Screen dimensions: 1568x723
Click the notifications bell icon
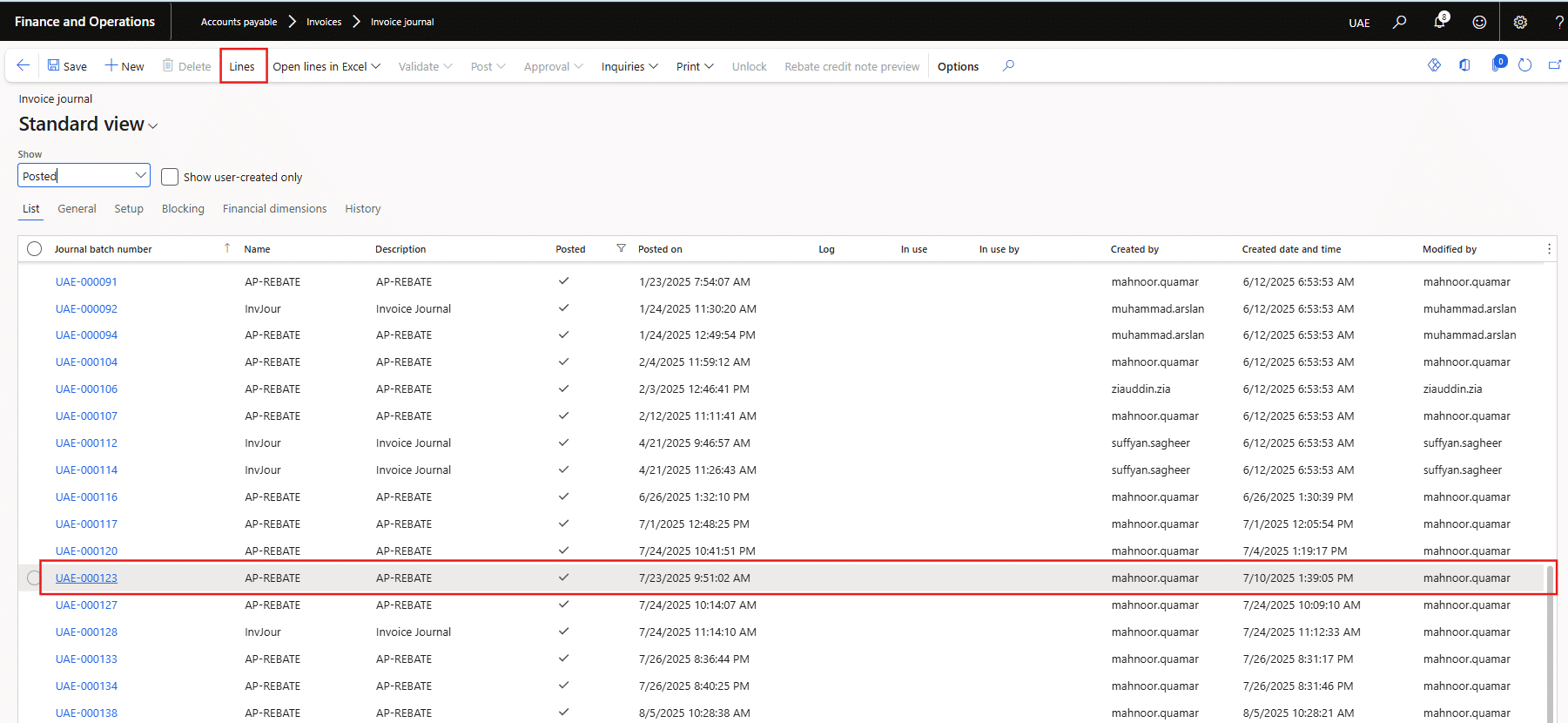[x=1439, y=22]
